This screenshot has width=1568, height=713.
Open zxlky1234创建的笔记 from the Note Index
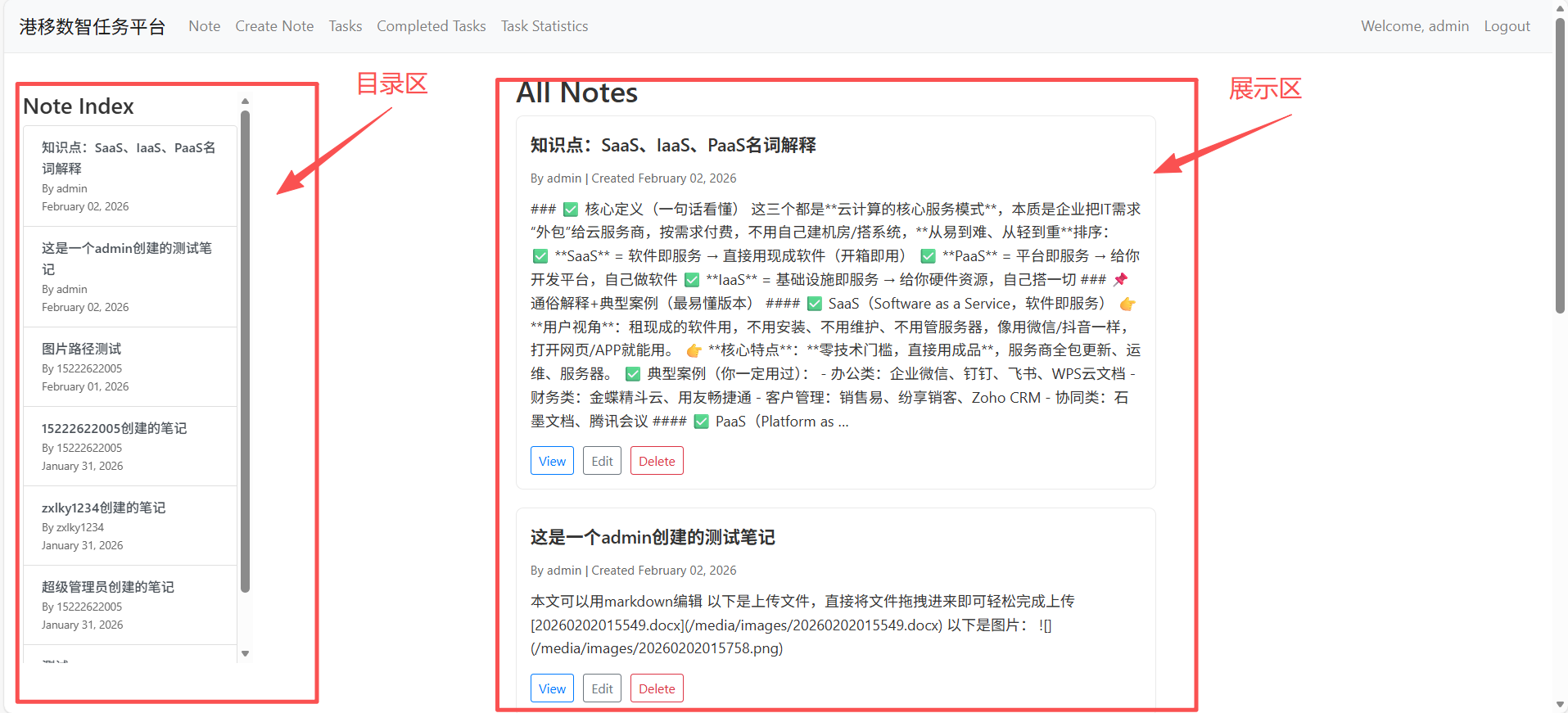point(103,508)
